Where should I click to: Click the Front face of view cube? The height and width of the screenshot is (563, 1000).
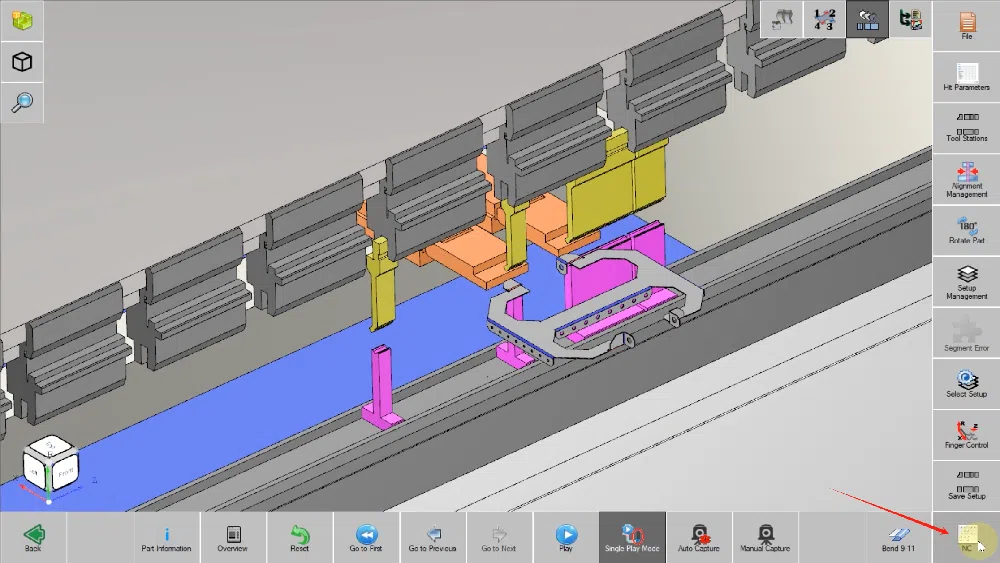(65, 474)
